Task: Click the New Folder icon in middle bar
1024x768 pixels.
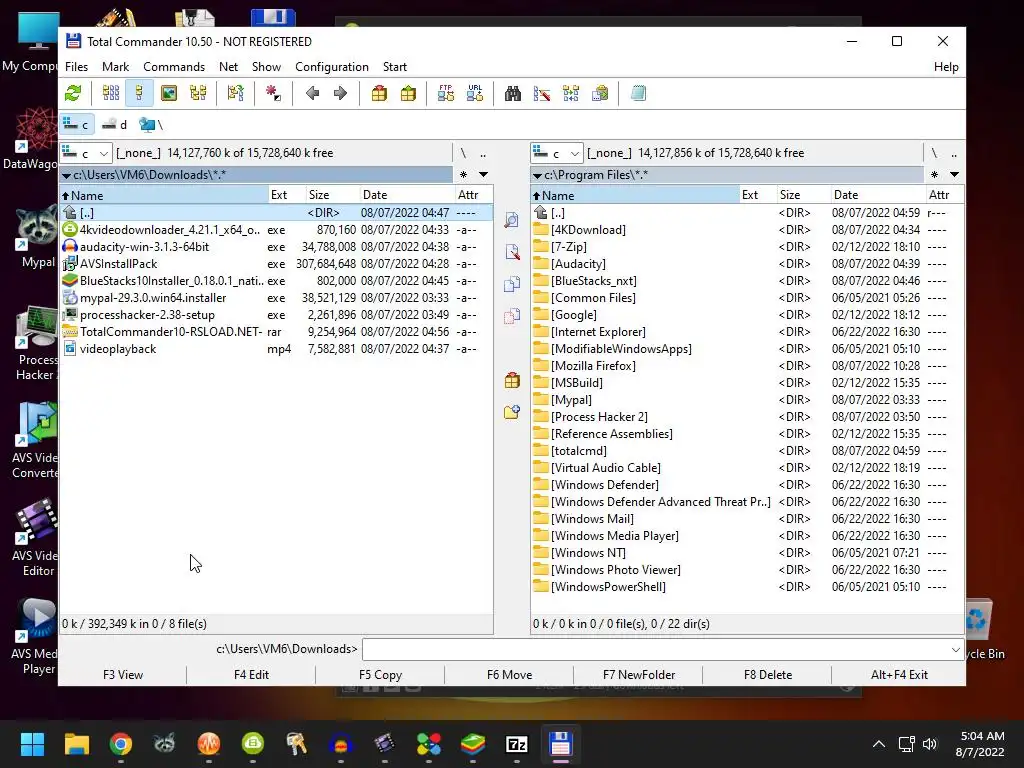Action: 511,412
